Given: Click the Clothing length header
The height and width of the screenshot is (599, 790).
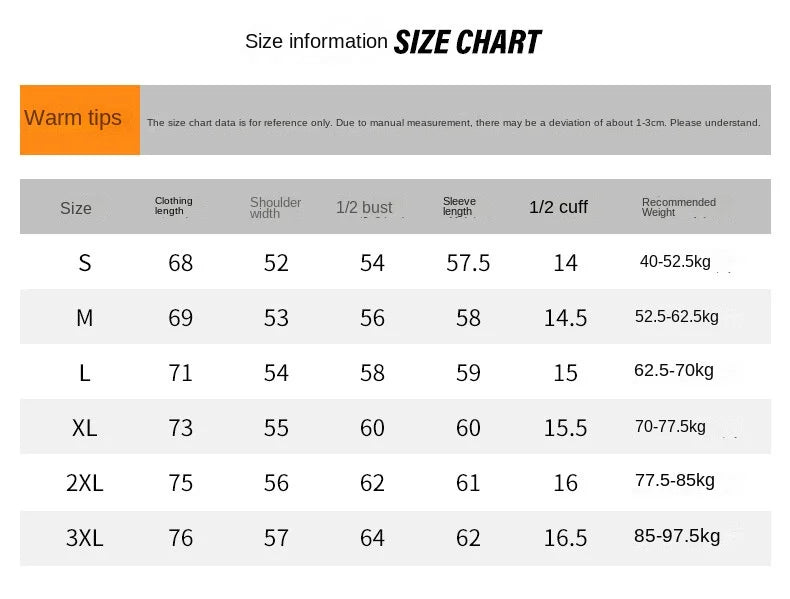Looking at the screenshot, I should 173,206.
